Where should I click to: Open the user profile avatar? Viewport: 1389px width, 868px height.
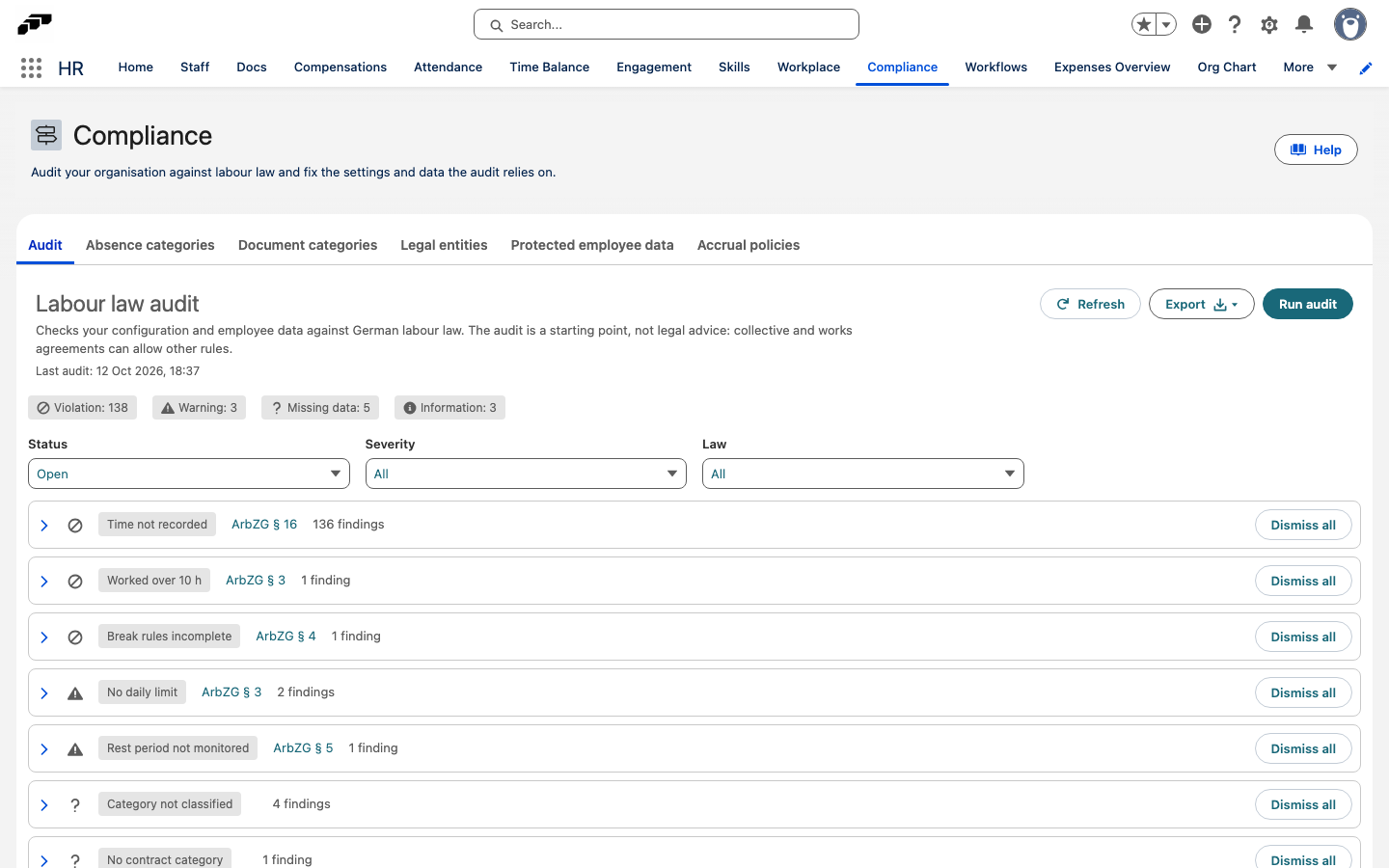(x=1350, y=24)
